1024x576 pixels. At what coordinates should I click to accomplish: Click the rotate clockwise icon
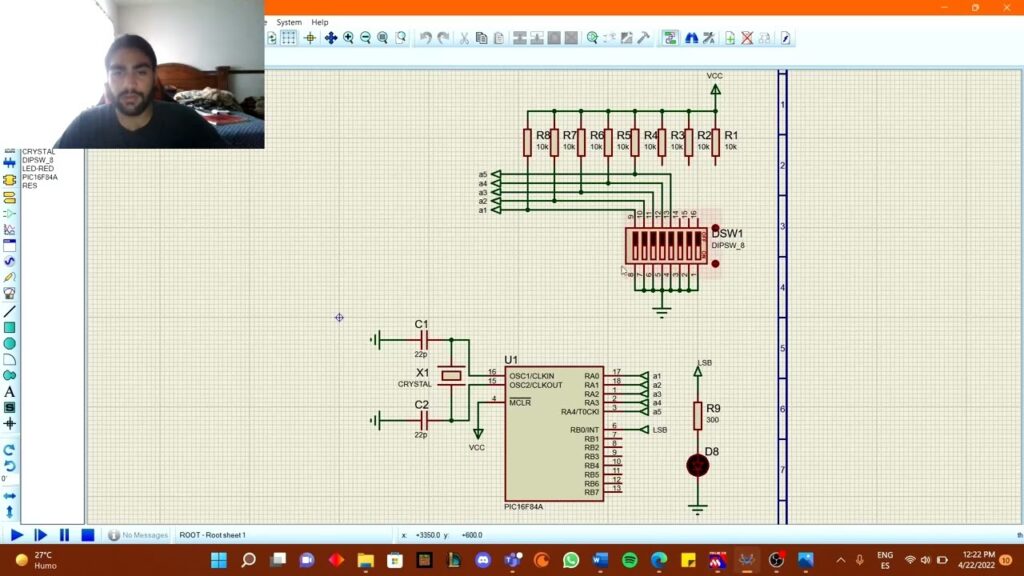point(10,450)
